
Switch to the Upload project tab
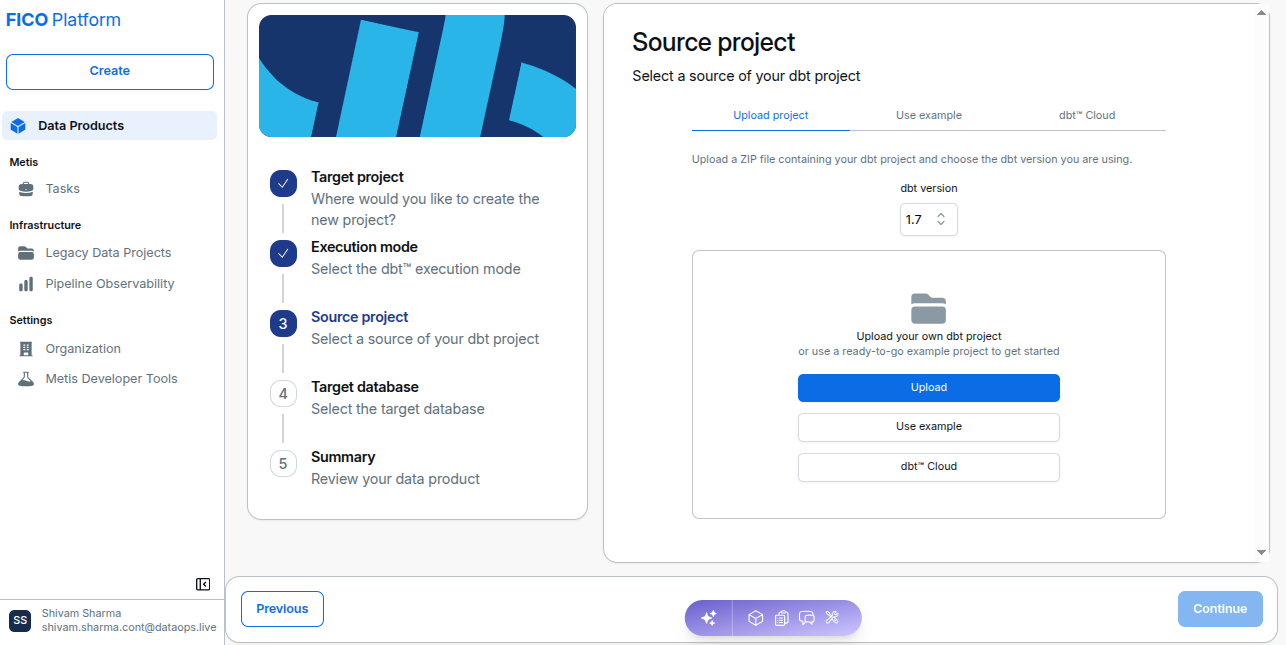pos(771,115)
